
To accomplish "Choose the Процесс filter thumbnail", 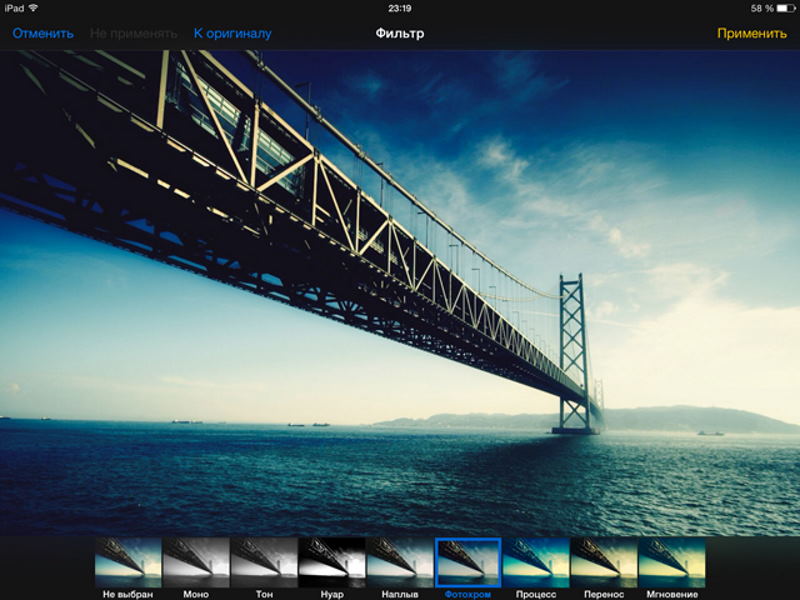I will [536, 562].
